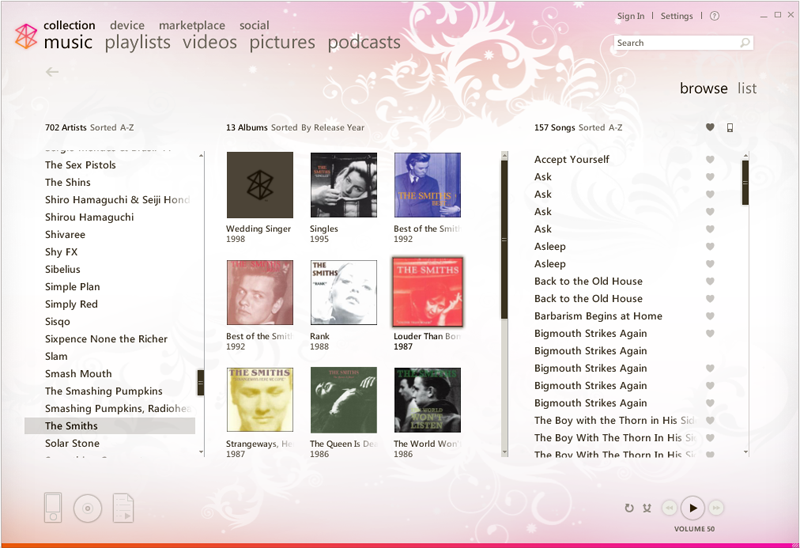Screen dimensions: 800x548
Task: Click the heart rating column header icon
Action: [x=710, y=127]
